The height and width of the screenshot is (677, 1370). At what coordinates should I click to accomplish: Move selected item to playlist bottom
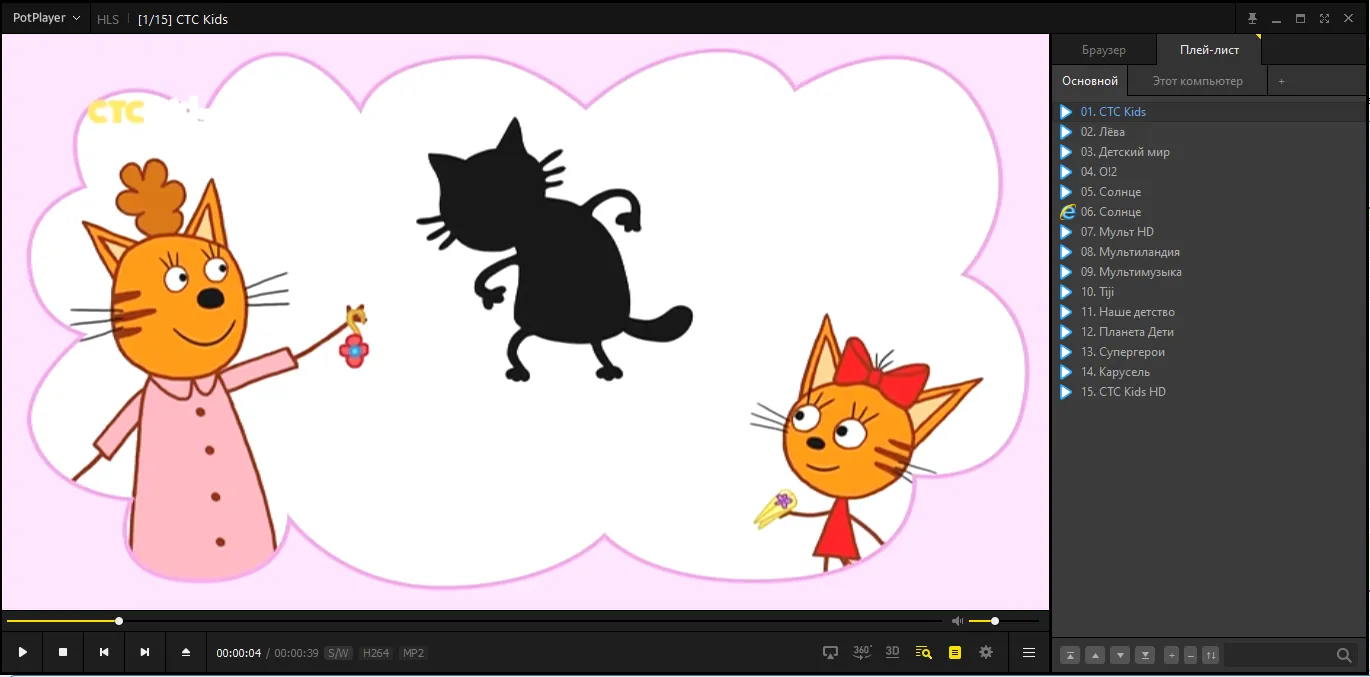(x=1146, y=655)
